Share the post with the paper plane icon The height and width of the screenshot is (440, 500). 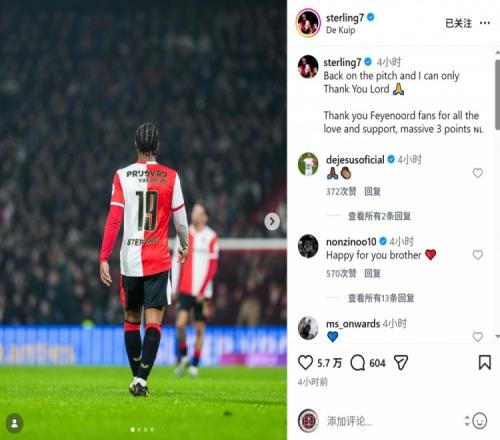(401, 363)
